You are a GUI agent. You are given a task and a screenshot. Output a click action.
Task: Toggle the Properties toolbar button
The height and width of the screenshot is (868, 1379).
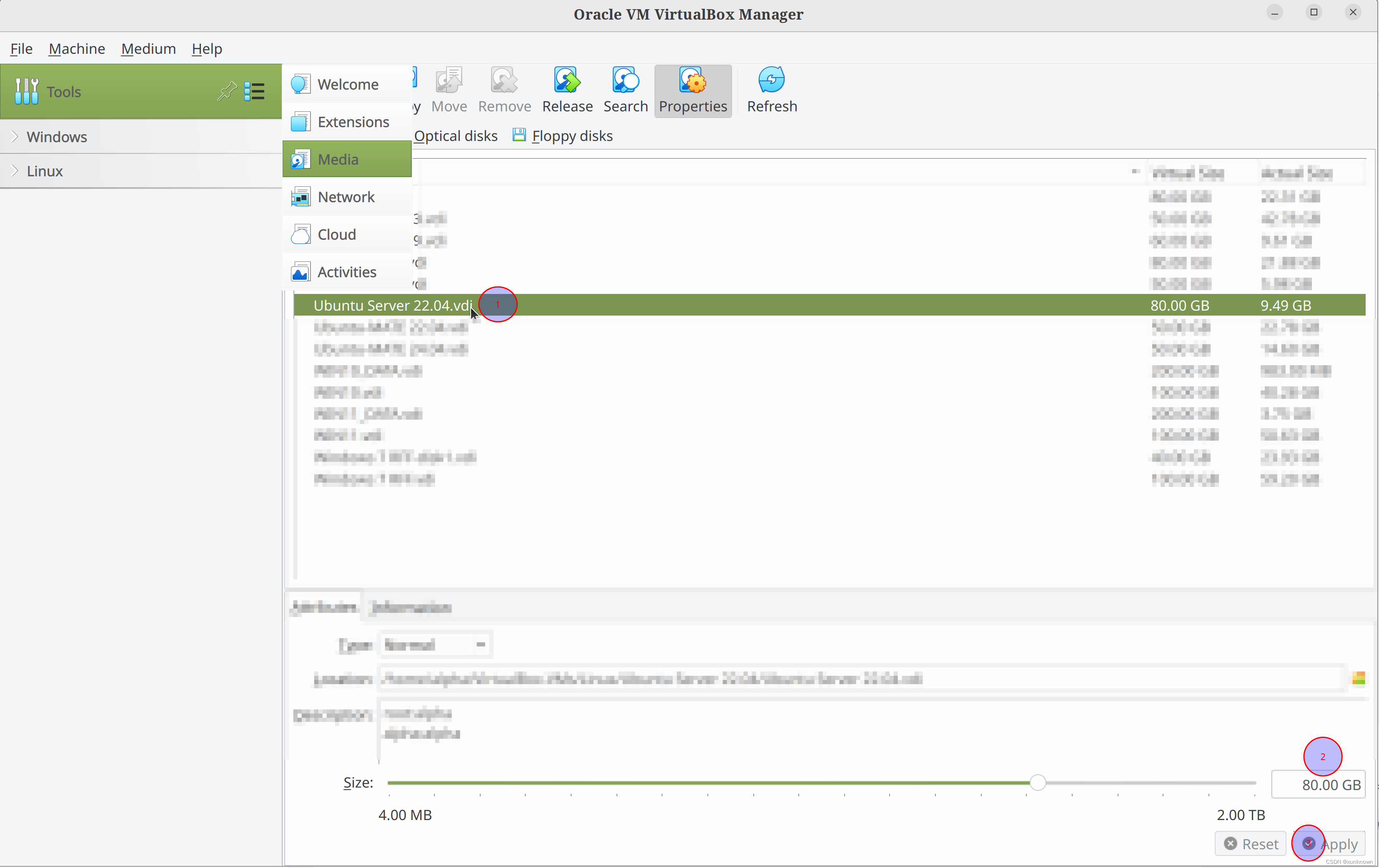pos(693,90)
